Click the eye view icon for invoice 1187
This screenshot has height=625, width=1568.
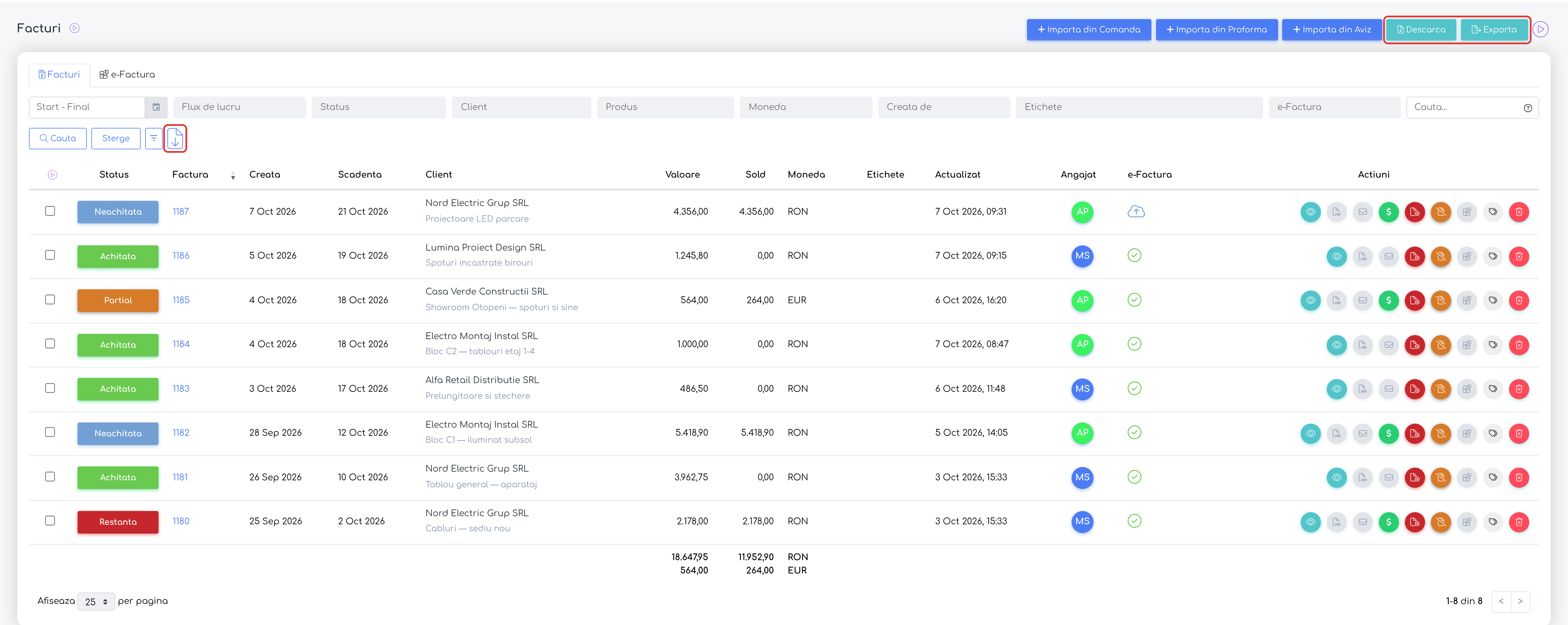(x=1310, y=212)
